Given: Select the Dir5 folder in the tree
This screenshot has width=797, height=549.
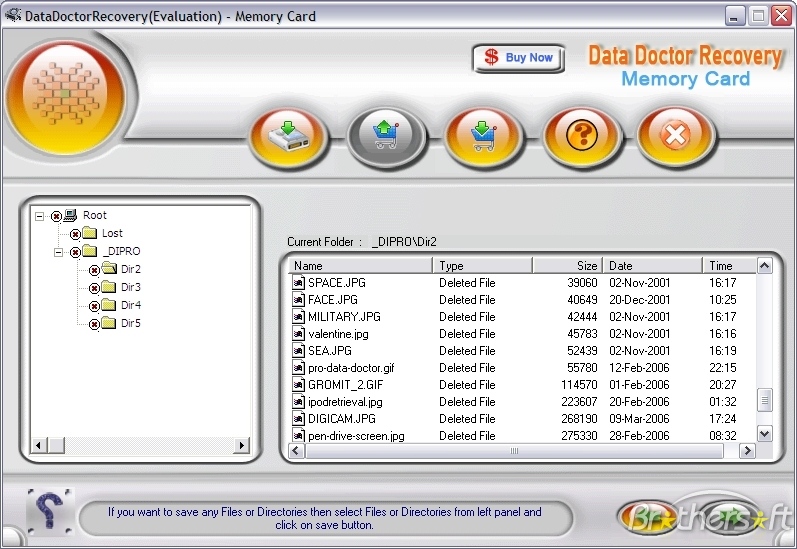Looking at the screenshot, I should tap(131, 323).
